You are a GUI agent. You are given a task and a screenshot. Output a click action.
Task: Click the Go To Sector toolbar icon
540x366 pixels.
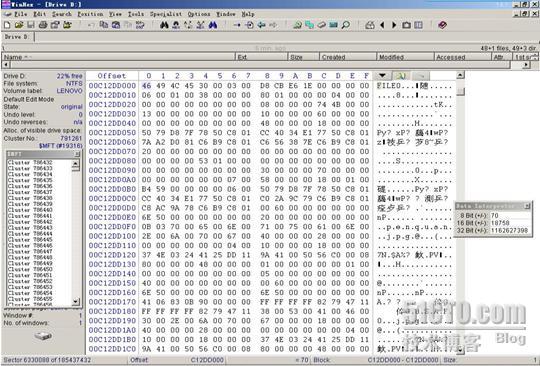[249, 25]
